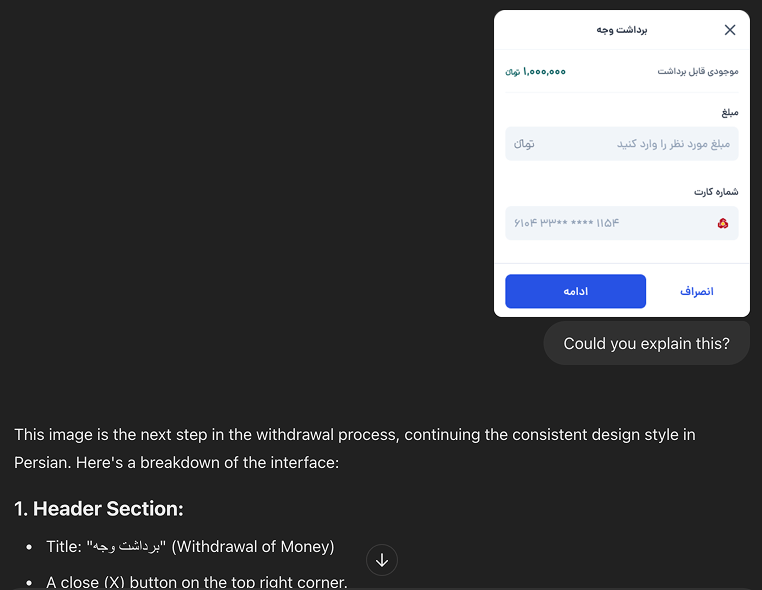Screen dimensions: 762x590
Task: Click the "Title" bullet about Withdrawal of Money
Action: [190, 547]
